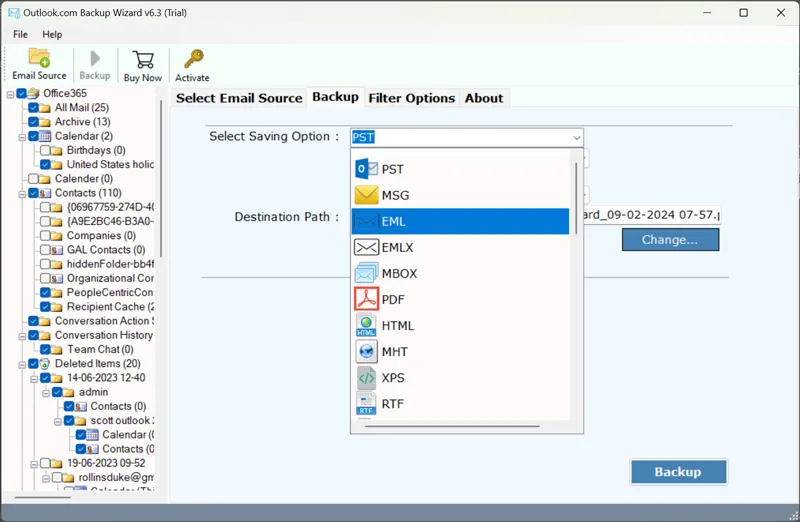This screenshot has width=800, height=522.
Task: Pick the MBOX format icon
Action: [366, 273]
